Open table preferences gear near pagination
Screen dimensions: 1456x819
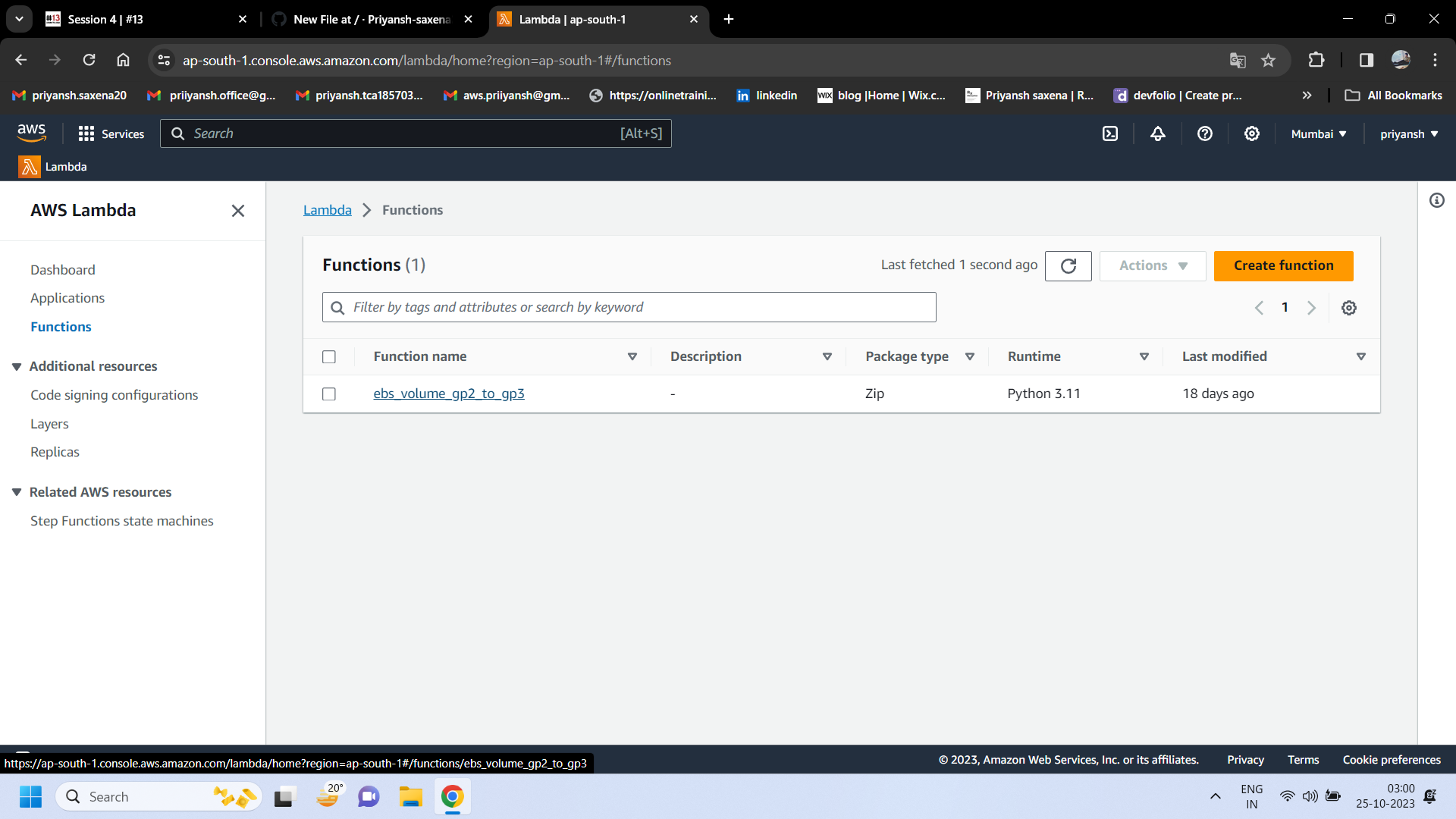pos(1349,308)
